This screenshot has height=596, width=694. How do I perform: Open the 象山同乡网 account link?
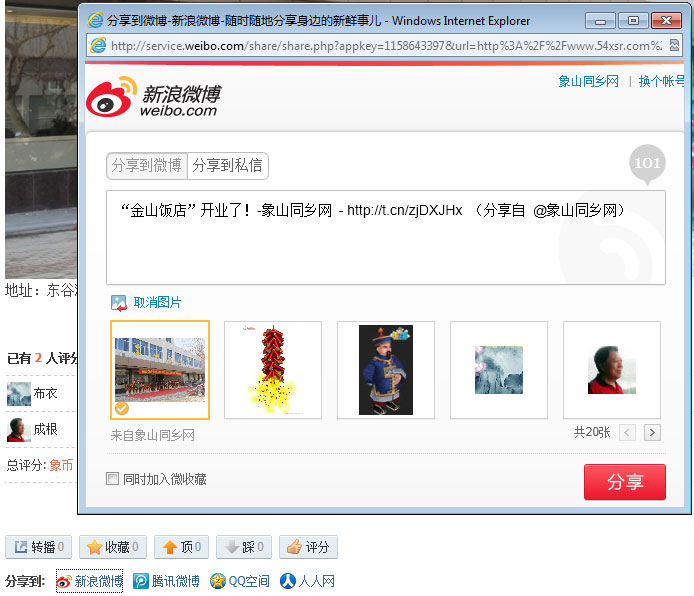click(588, 82)
